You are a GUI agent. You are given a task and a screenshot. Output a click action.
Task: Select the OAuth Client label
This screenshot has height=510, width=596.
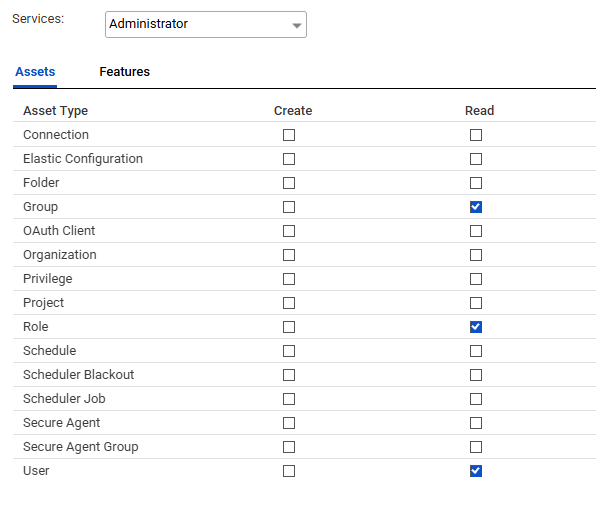59,231
